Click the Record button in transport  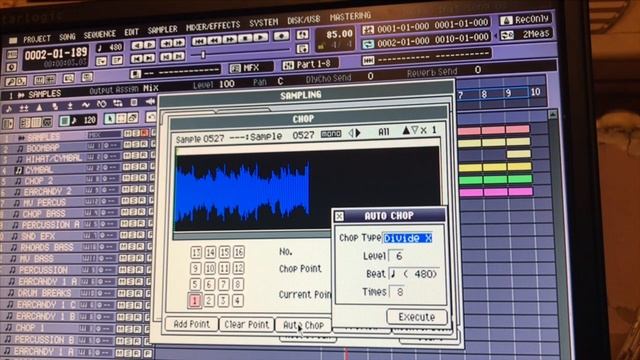pos(281,37)
